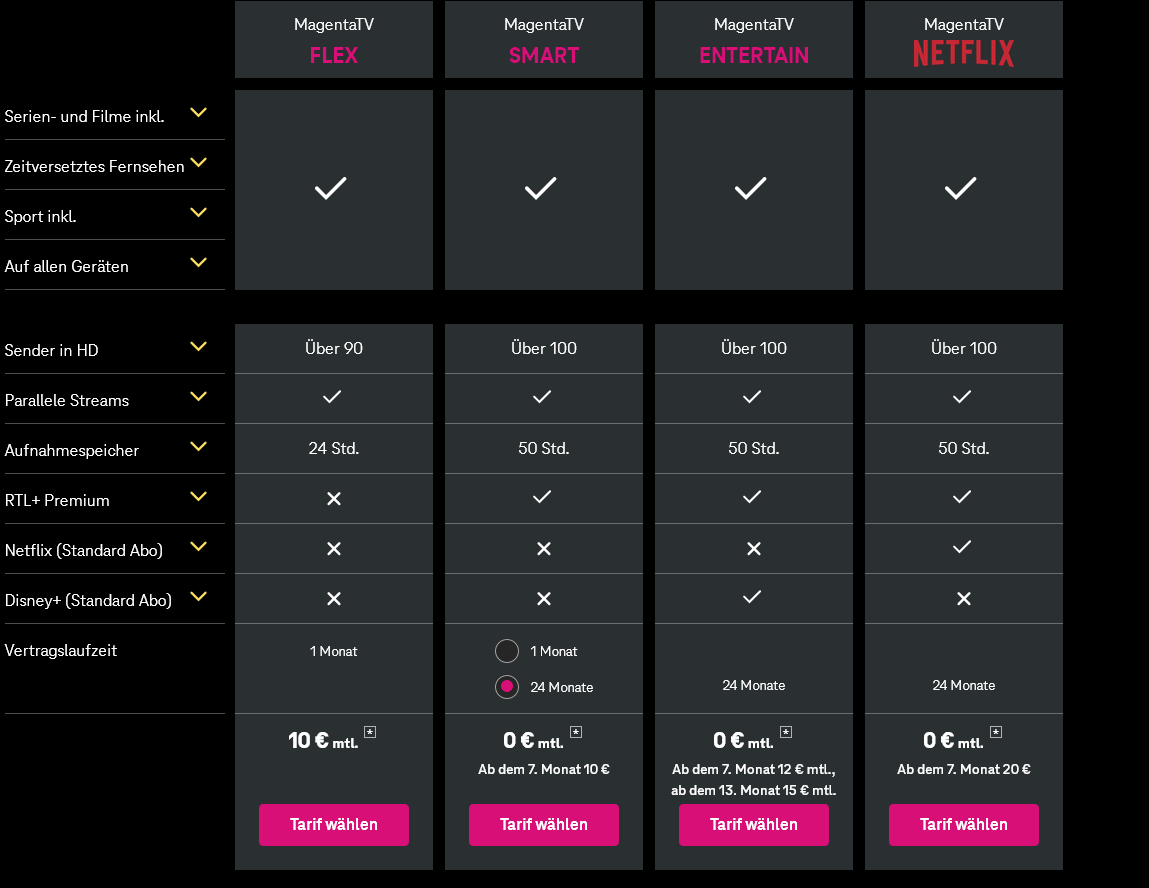Expand the Disney+ (Standard Abo) row
The width and height of the screenshot is (1149, 888).
click(198, 596)
